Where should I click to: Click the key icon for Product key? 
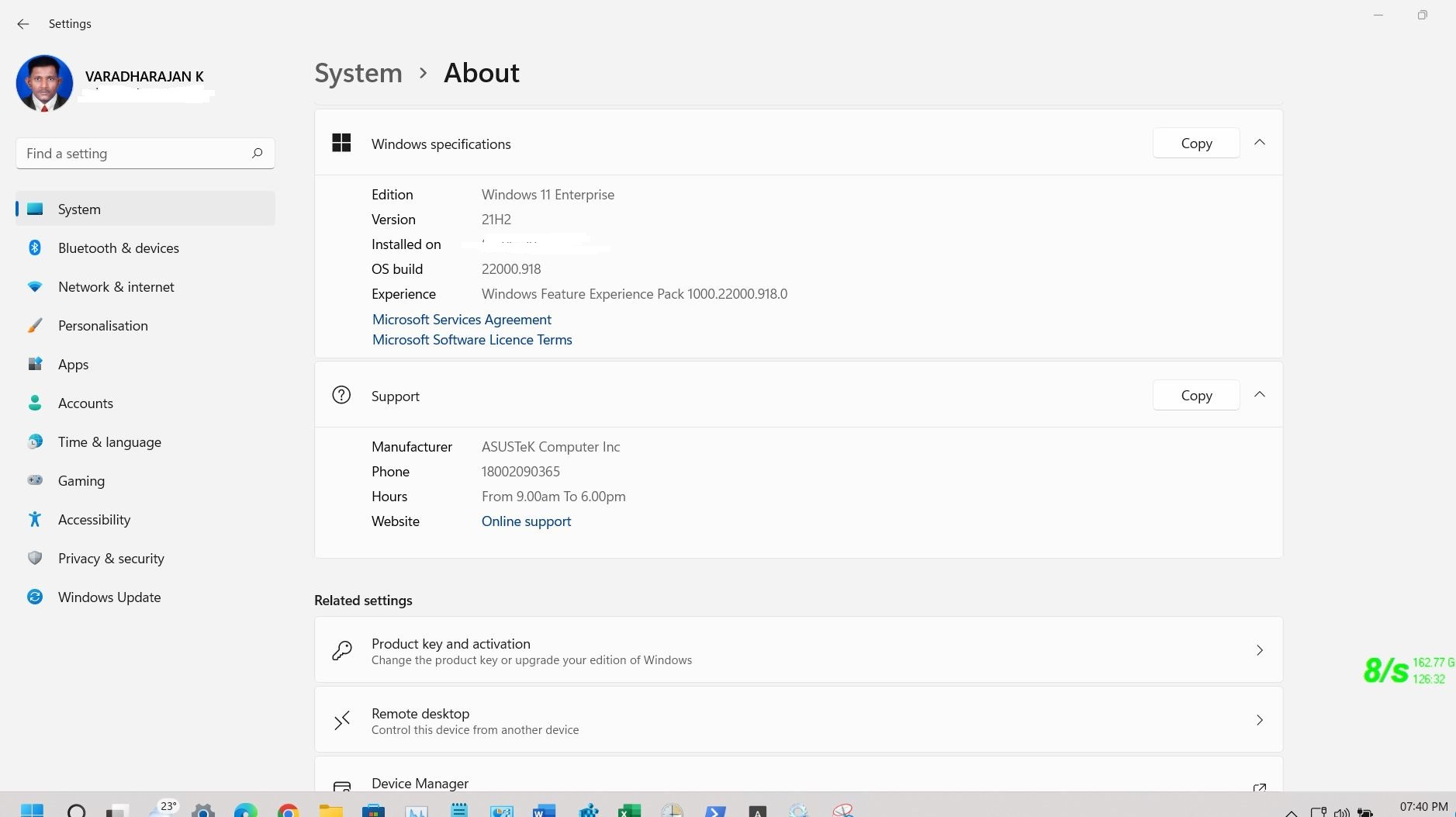tap(341, 650)
